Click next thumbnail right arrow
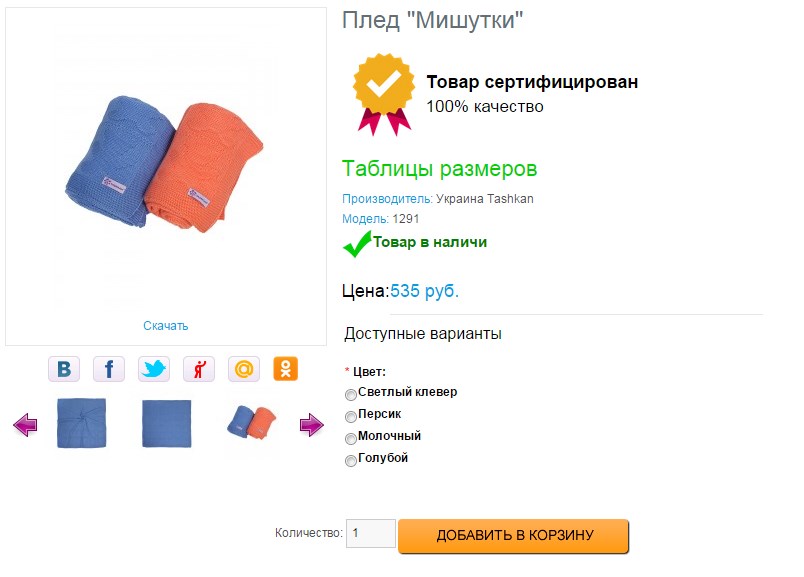Screen dimensions: 804x577 coord(312,425)
